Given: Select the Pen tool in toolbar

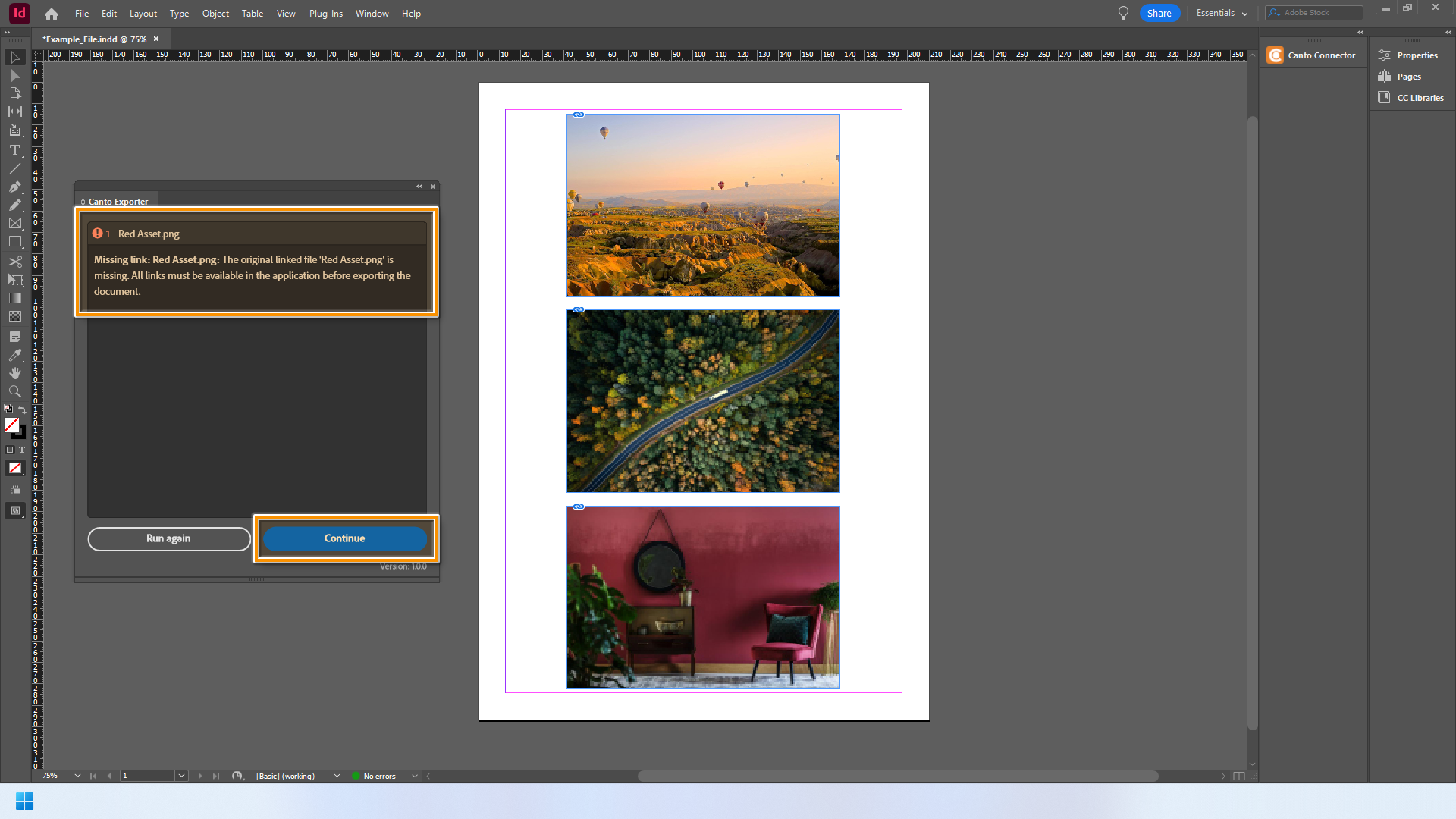Looking at the screenshot, I should click(14, 187).
